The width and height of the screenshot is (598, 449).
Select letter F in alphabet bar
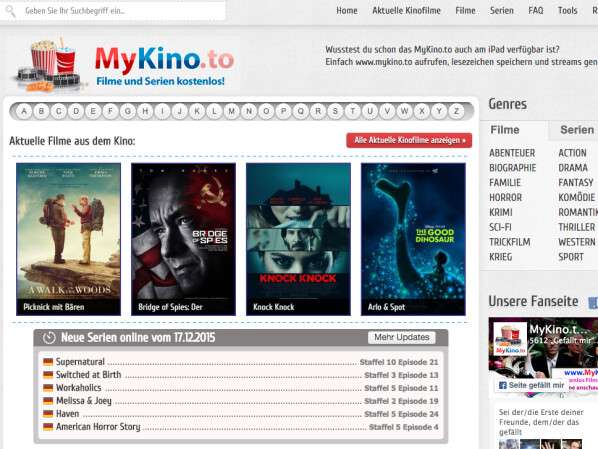point(111,111)
